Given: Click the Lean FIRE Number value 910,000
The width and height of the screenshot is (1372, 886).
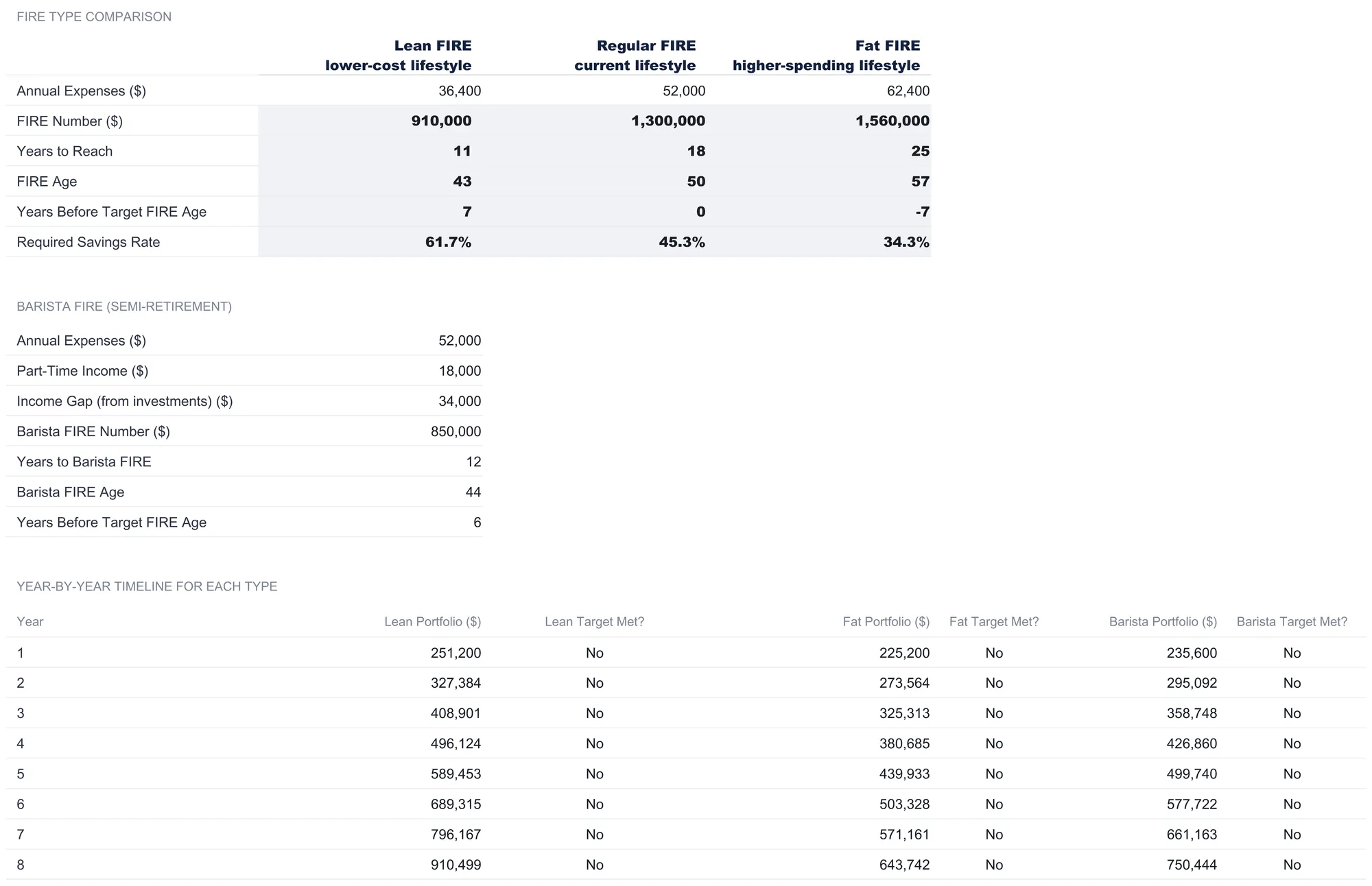Looking at the screenshot, I should pyautogui.click(x=441, y=121).
